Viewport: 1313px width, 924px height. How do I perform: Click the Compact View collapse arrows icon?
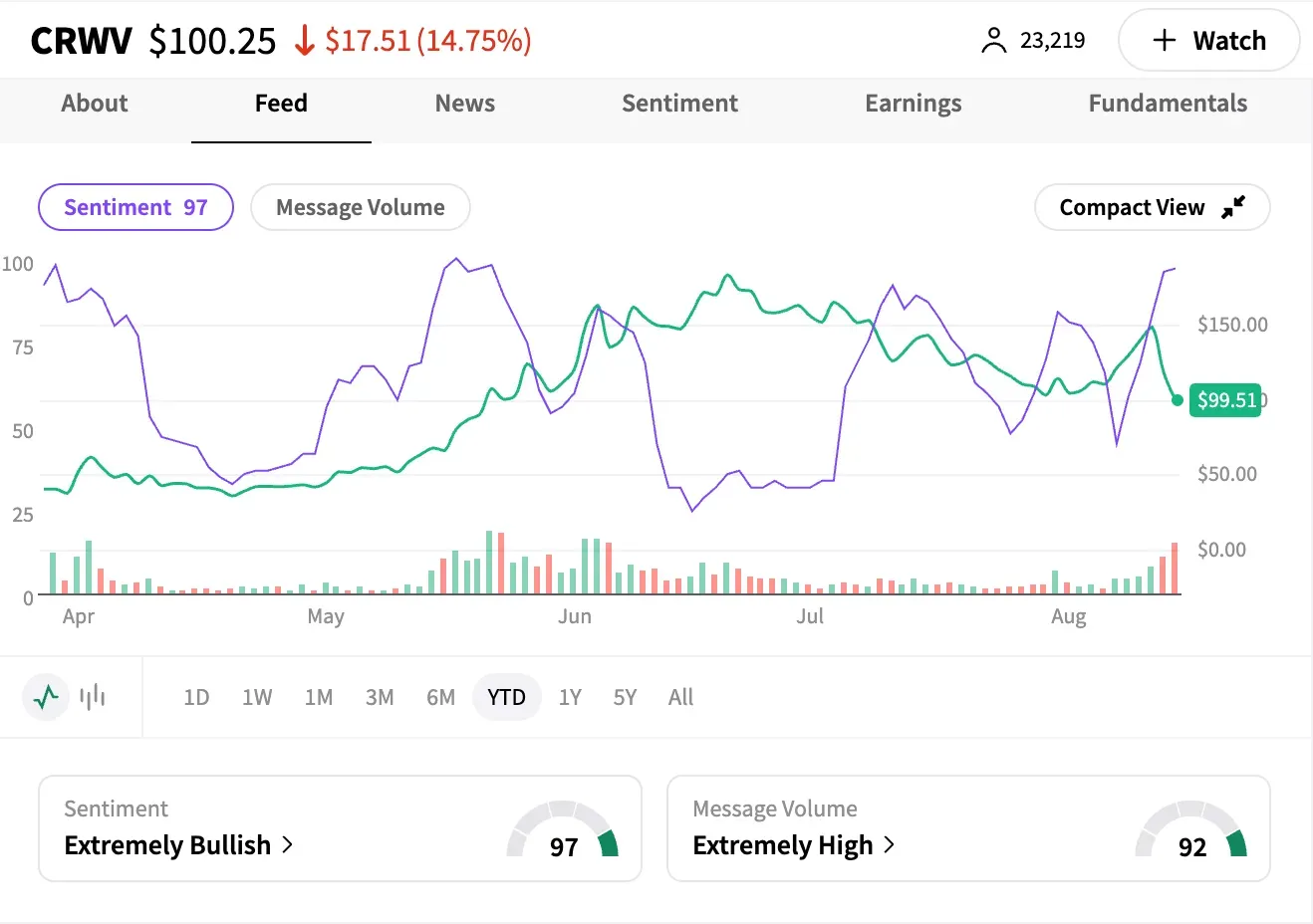click(1233, 207)
